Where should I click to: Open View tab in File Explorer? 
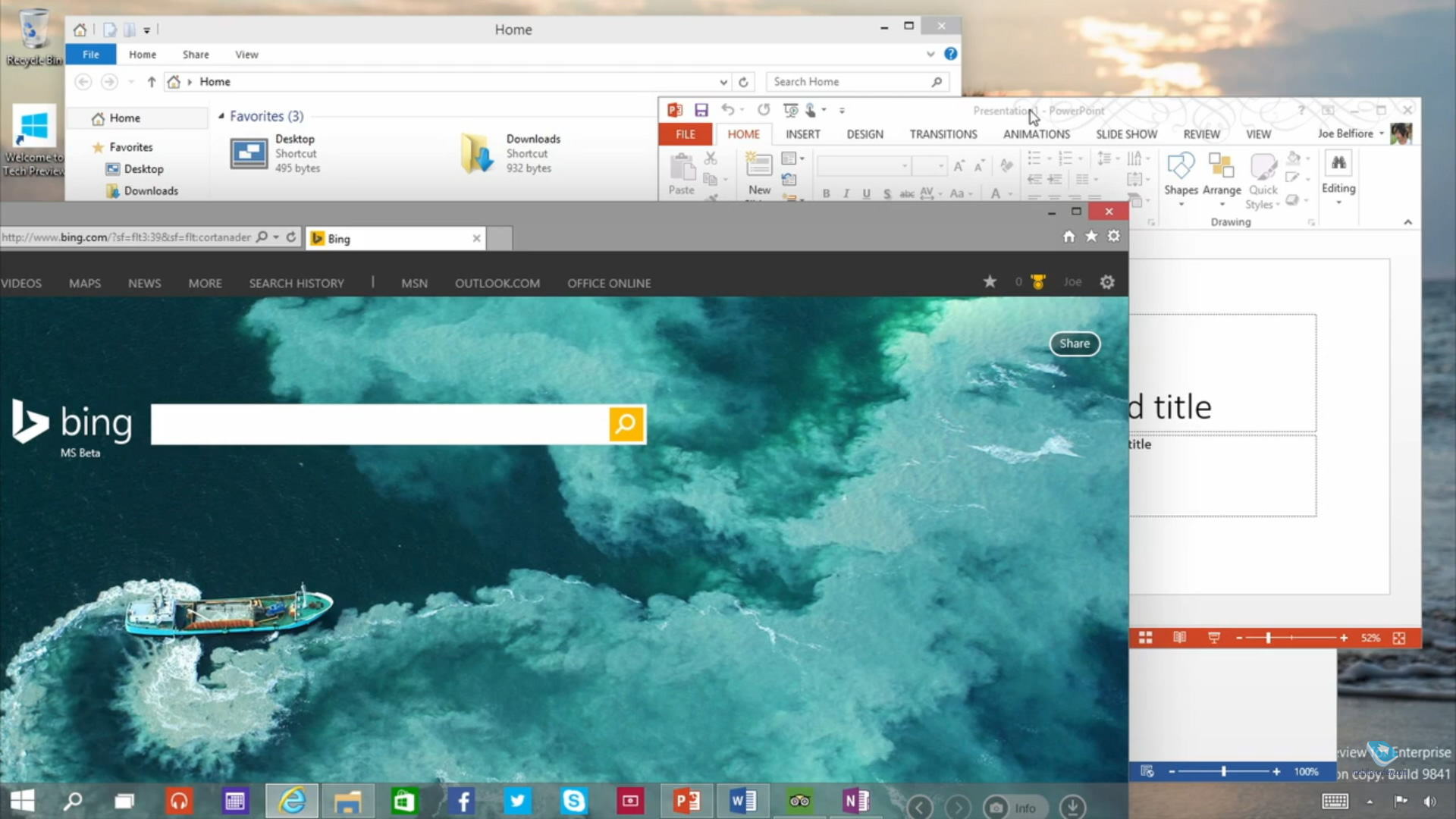pos(246,55)
